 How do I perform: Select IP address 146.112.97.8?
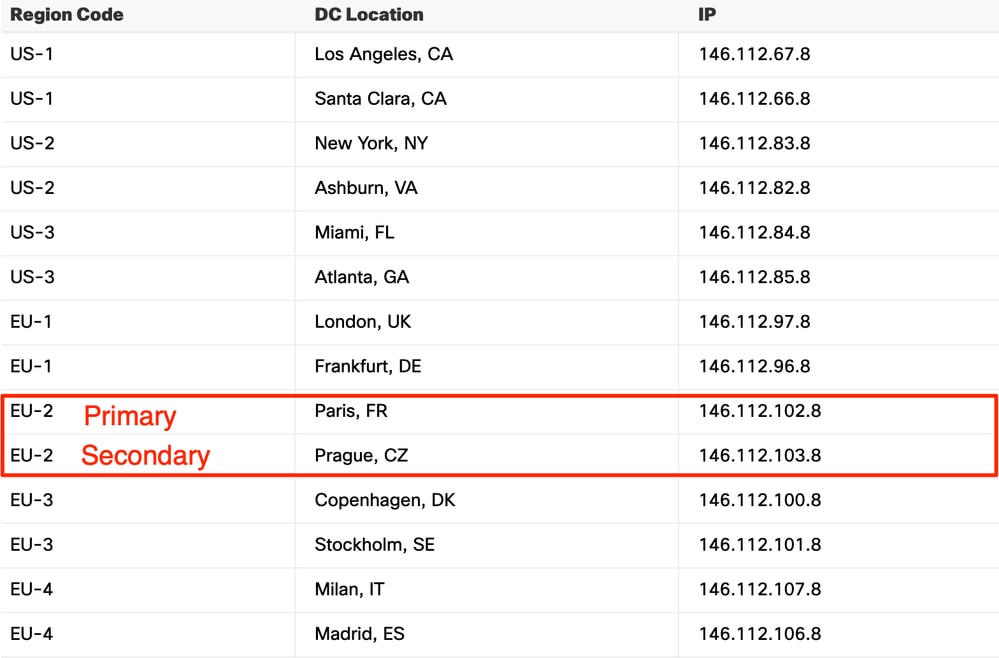(754, 322)
